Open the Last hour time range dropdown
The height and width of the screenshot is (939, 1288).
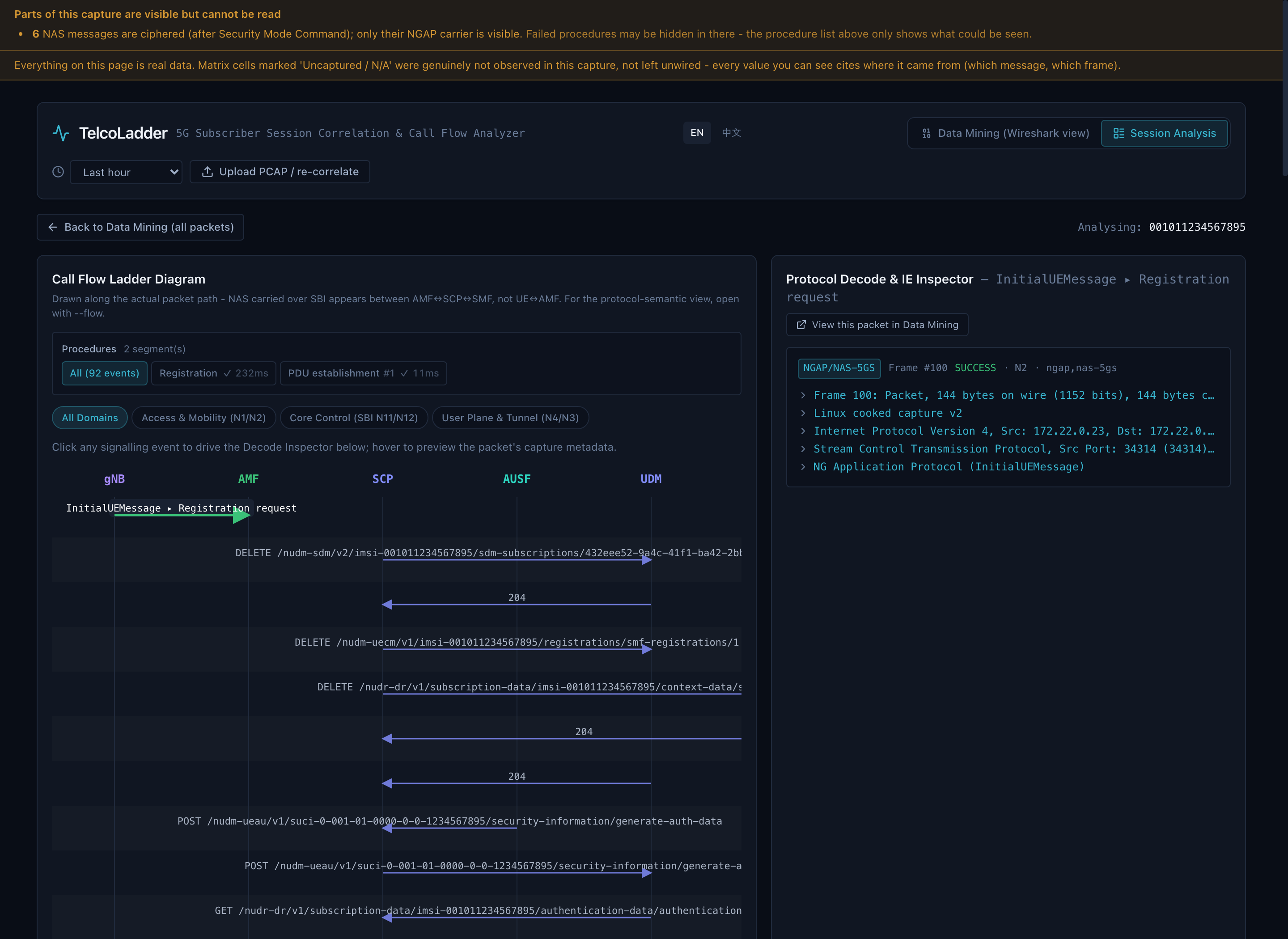(x=126, y=172)
